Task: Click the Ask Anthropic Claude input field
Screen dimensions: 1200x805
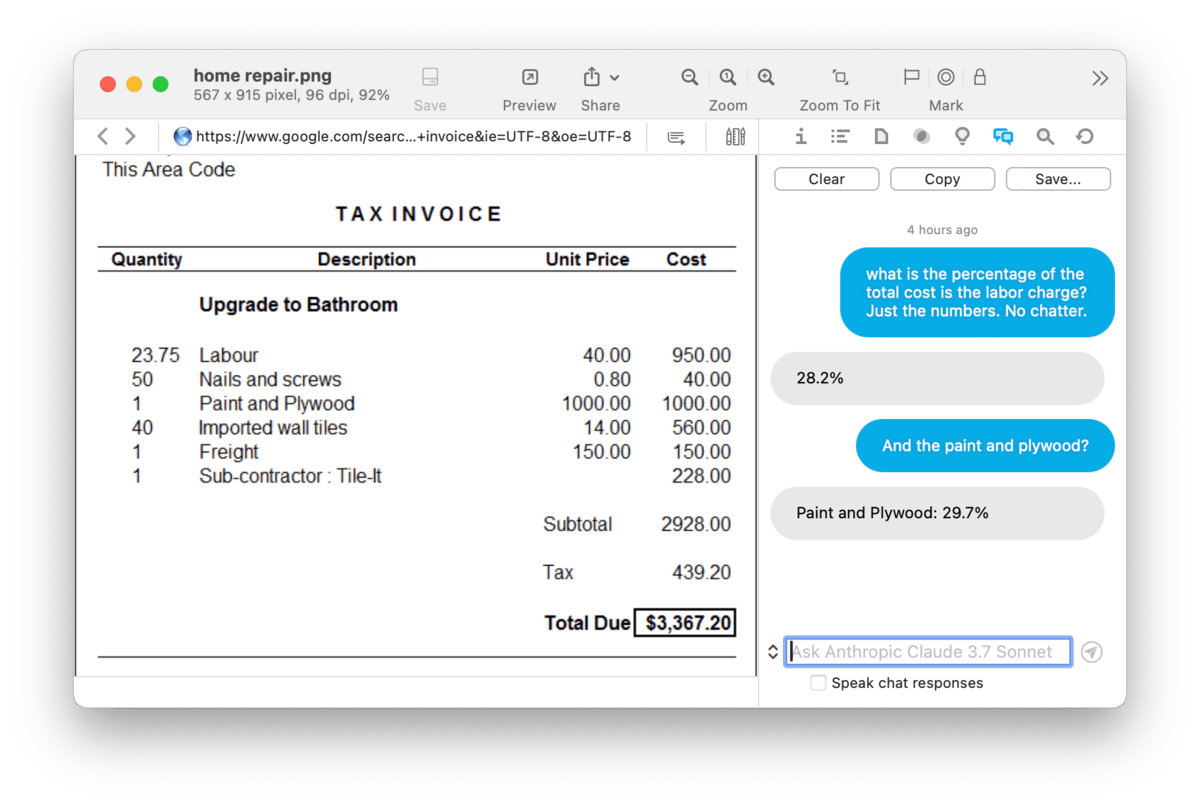Action: [x=927, y=652]
